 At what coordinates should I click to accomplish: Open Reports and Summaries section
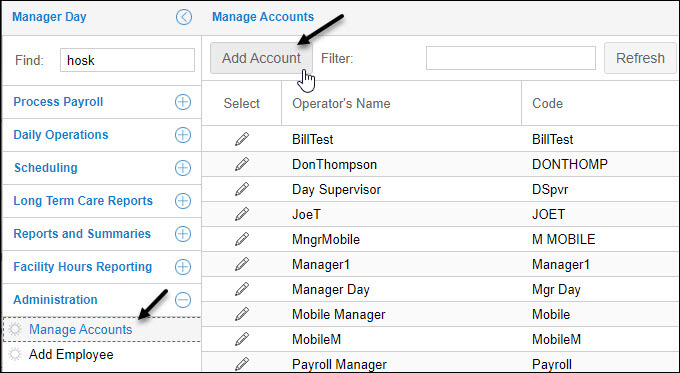pyautogui.click(x=82, y=234)
